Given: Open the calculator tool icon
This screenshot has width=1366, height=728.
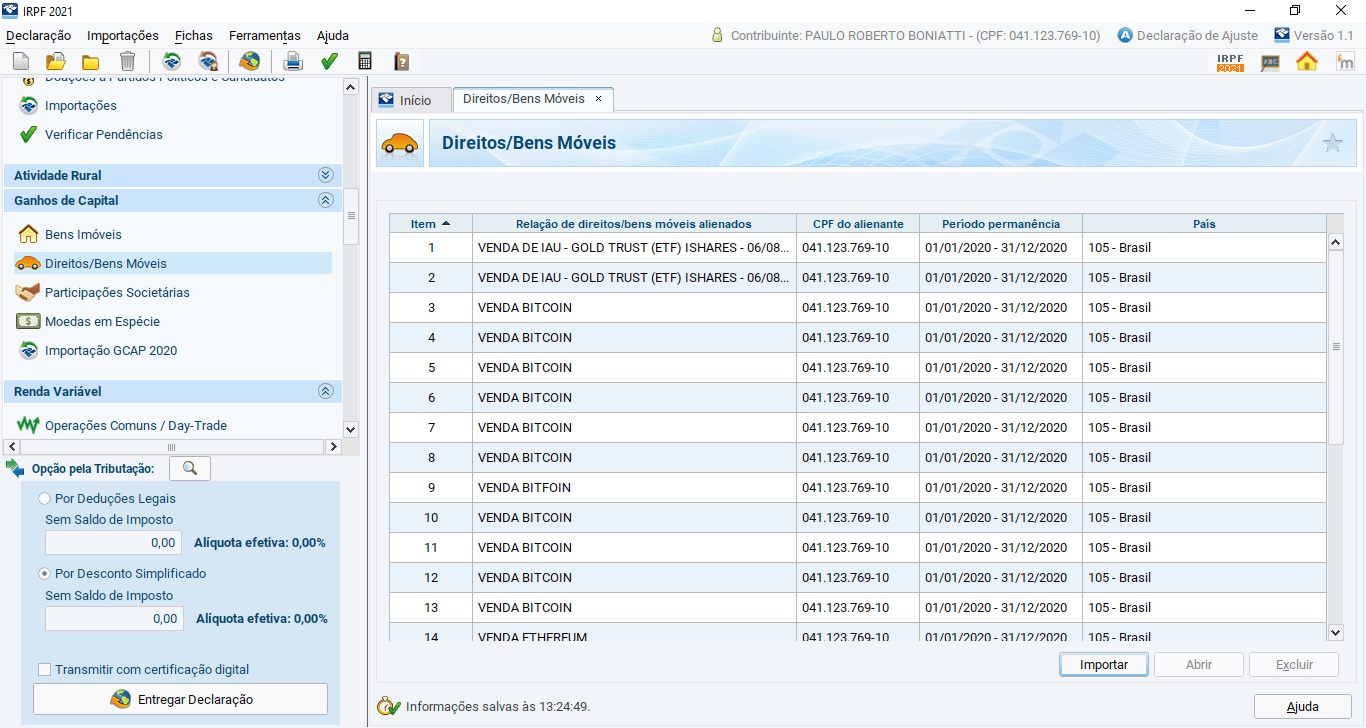Looking at the screenshot, I should click(x=365, y=61).
